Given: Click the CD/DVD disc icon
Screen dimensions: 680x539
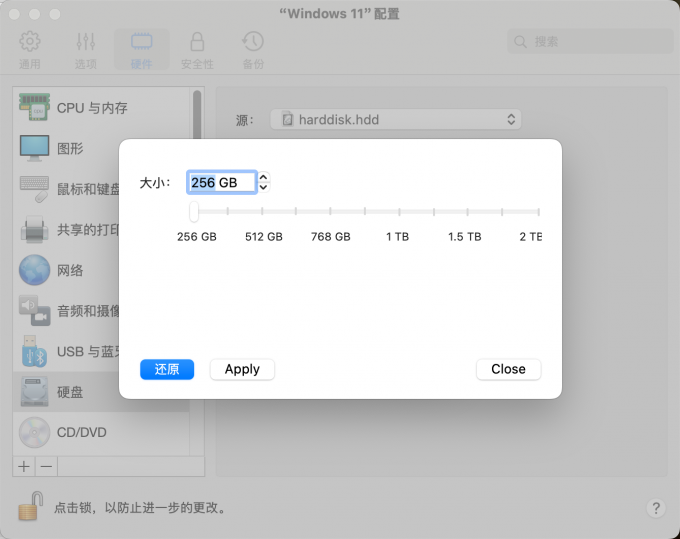Looking at the screenshot, I should [x=34, y=432].
